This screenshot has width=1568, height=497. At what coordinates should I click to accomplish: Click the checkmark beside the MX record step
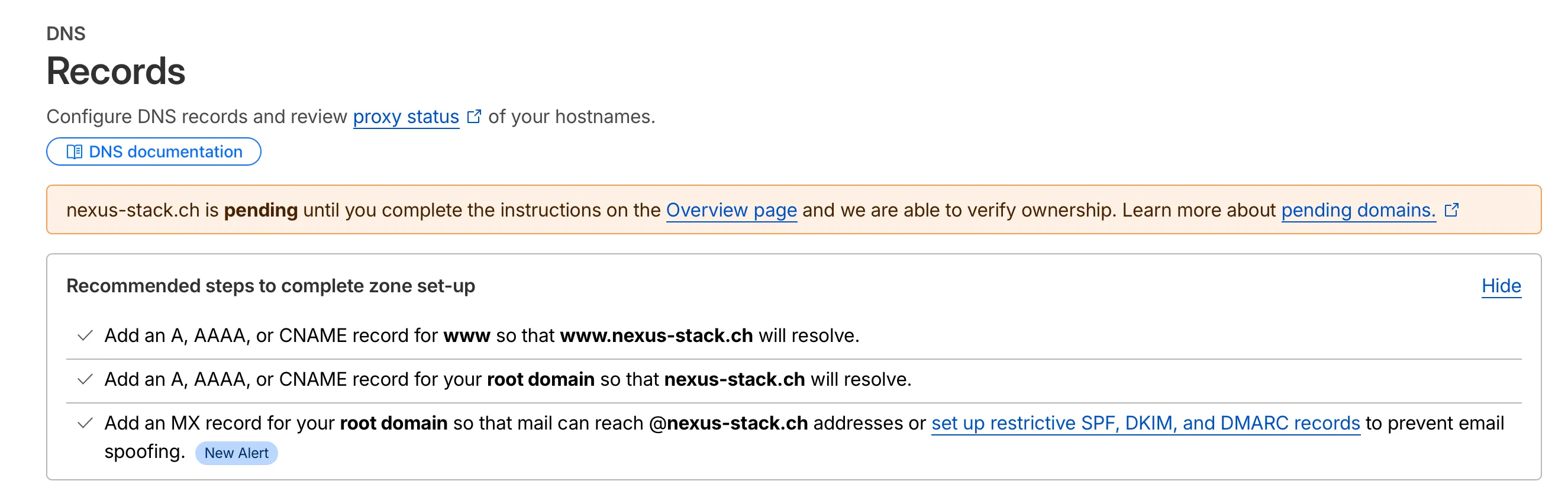(85, 423)
